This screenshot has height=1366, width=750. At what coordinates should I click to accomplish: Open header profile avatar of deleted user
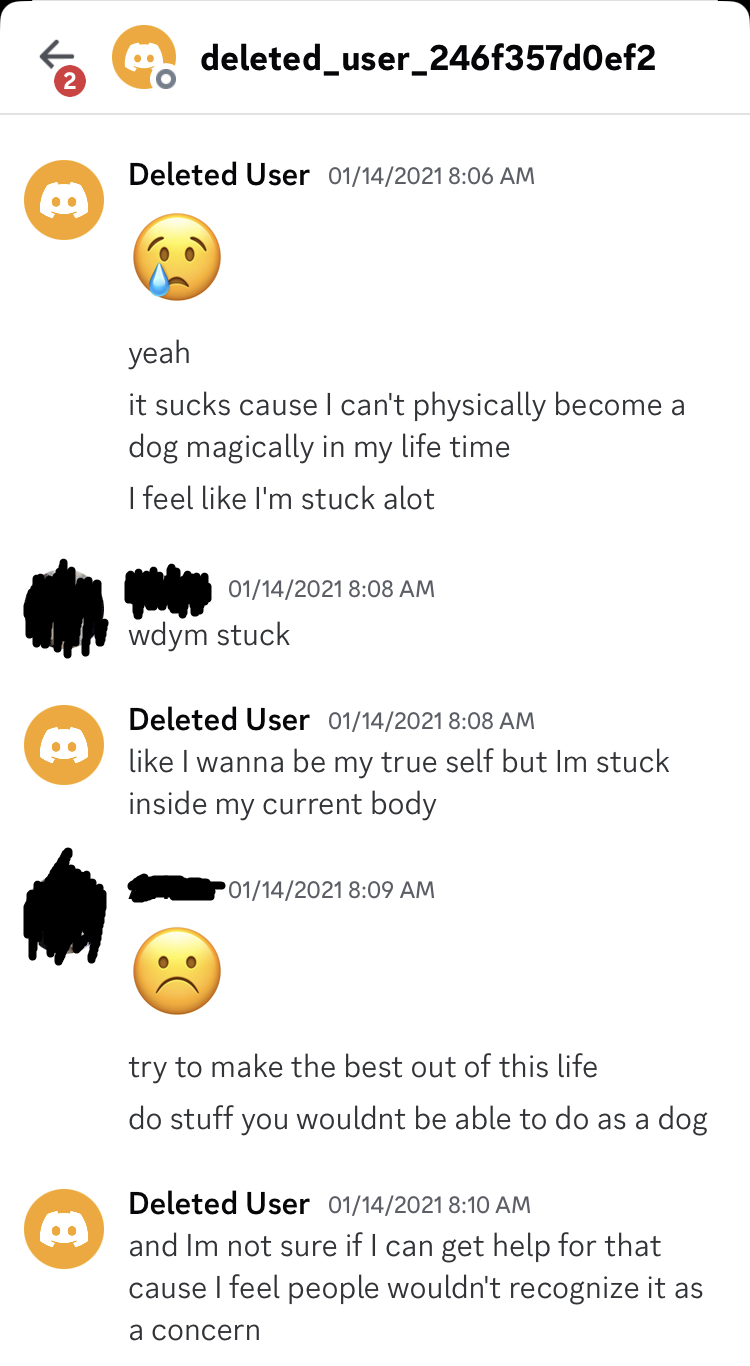click(x=144, y=58)
